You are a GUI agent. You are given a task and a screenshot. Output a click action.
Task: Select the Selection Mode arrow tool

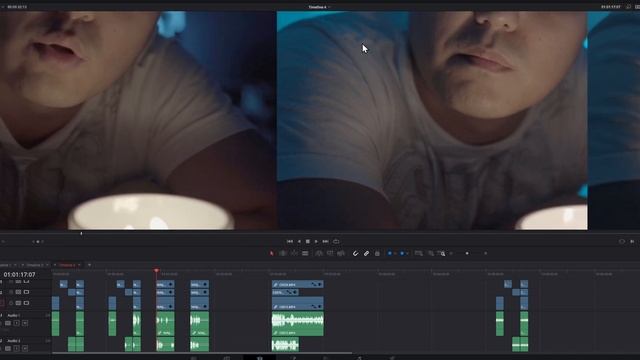pos(271,253)
